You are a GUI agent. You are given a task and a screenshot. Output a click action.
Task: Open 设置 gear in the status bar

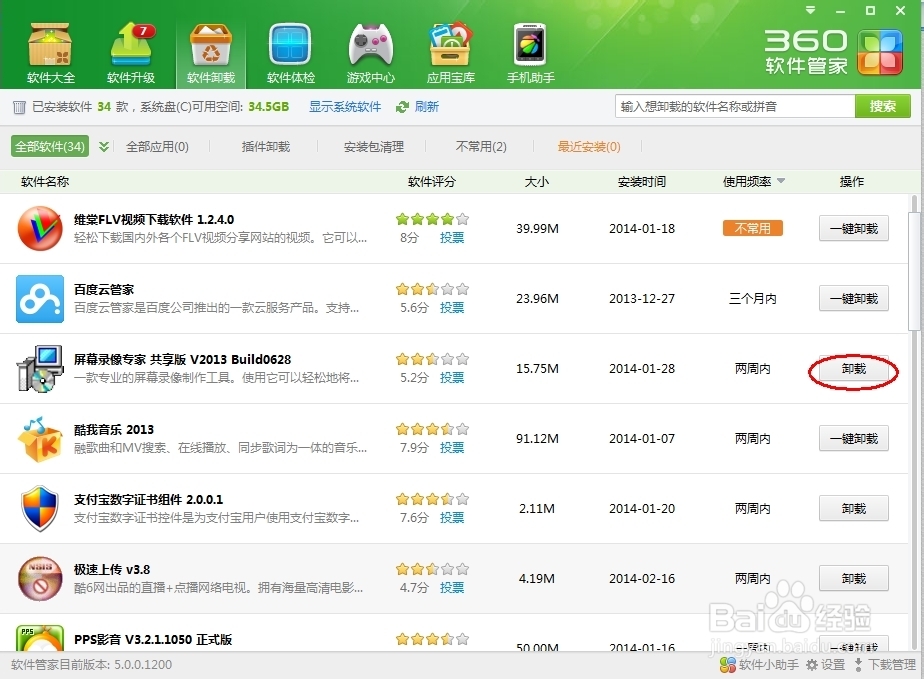(x=826, y=665)
